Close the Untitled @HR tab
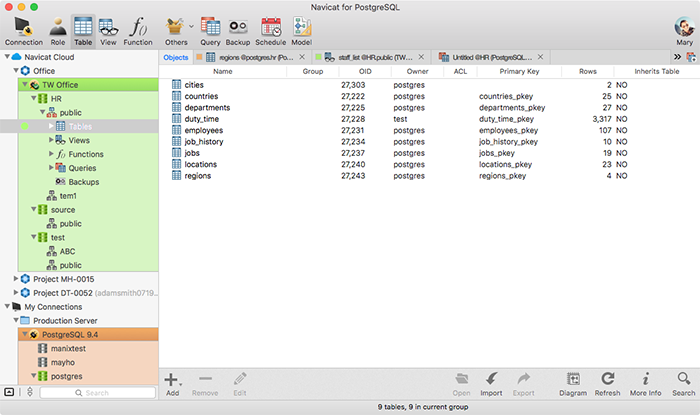Viewport: 700px width, 415px height. point(541,57)
